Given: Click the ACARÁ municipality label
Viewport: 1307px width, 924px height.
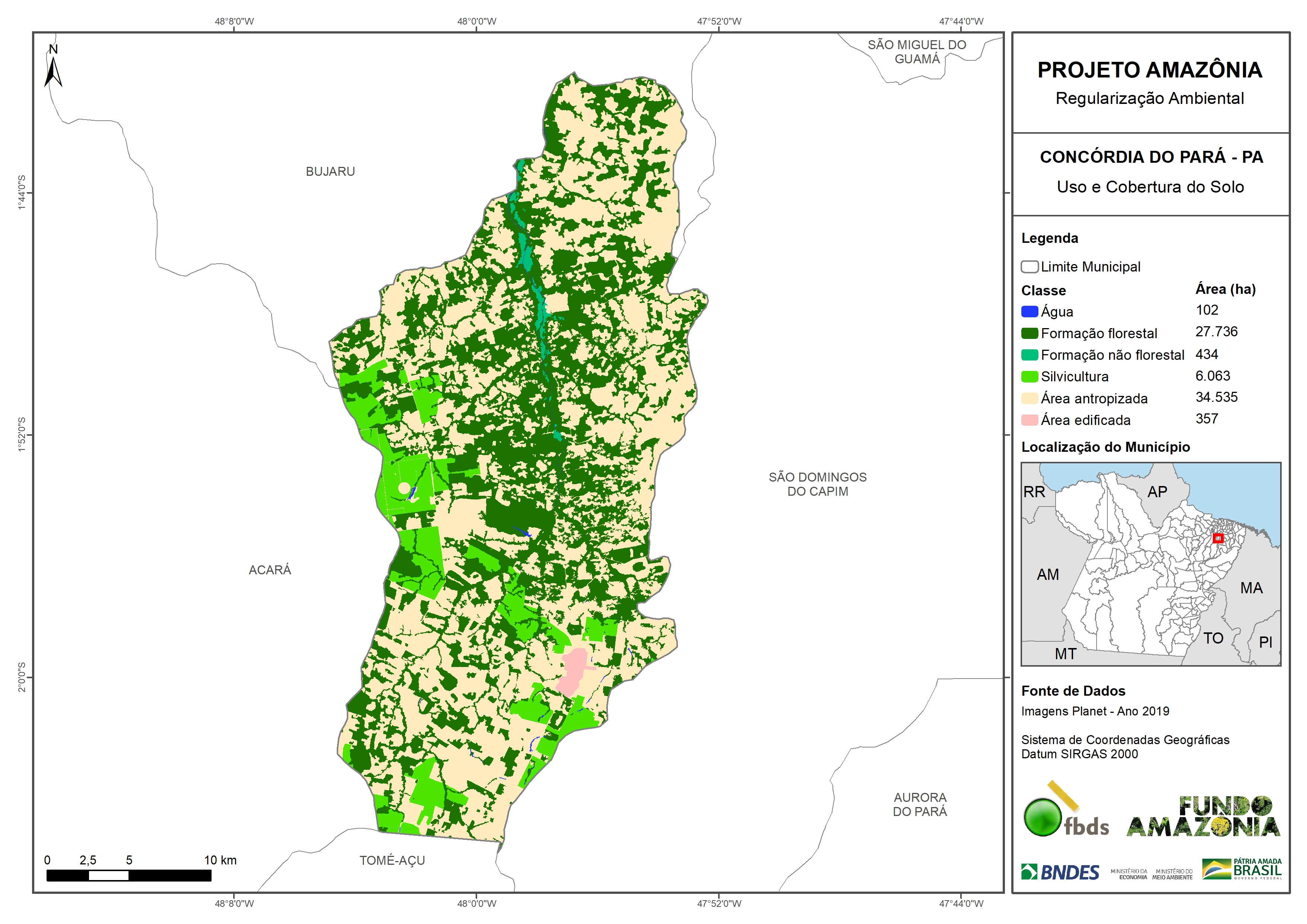Looking at the screenshot, I should [x=270, y=570].
